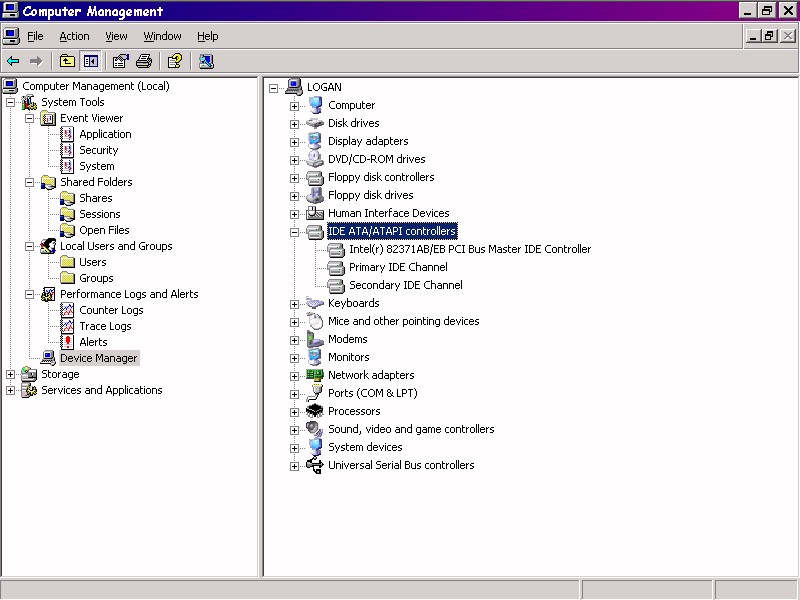
Task: Expand the Monitors category
Action: tap(294, 358)
